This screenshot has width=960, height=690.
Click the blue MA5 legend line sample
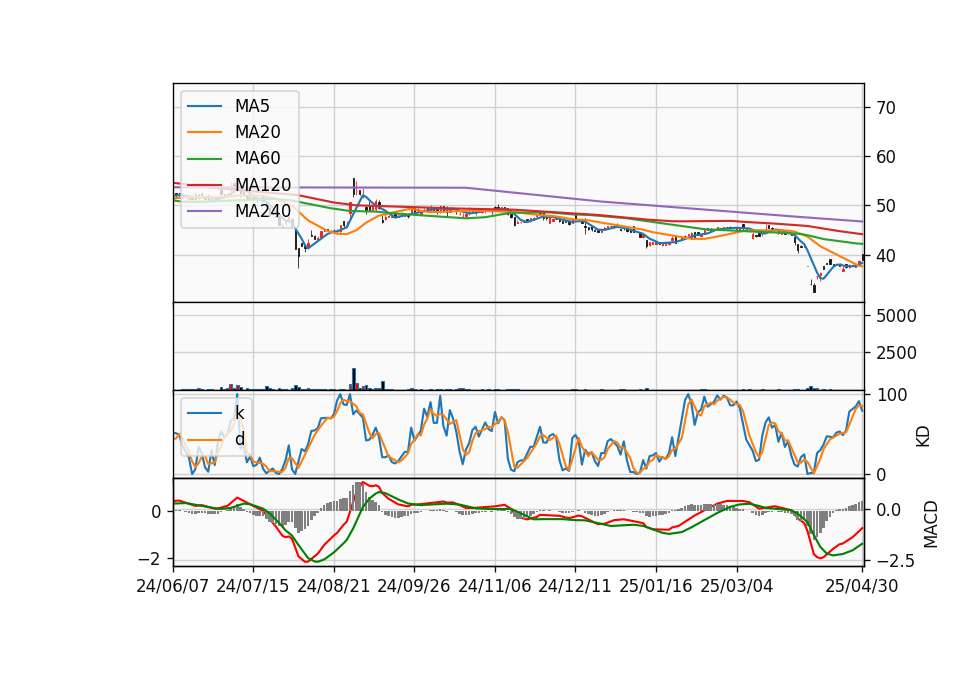[x=204, y=106]
